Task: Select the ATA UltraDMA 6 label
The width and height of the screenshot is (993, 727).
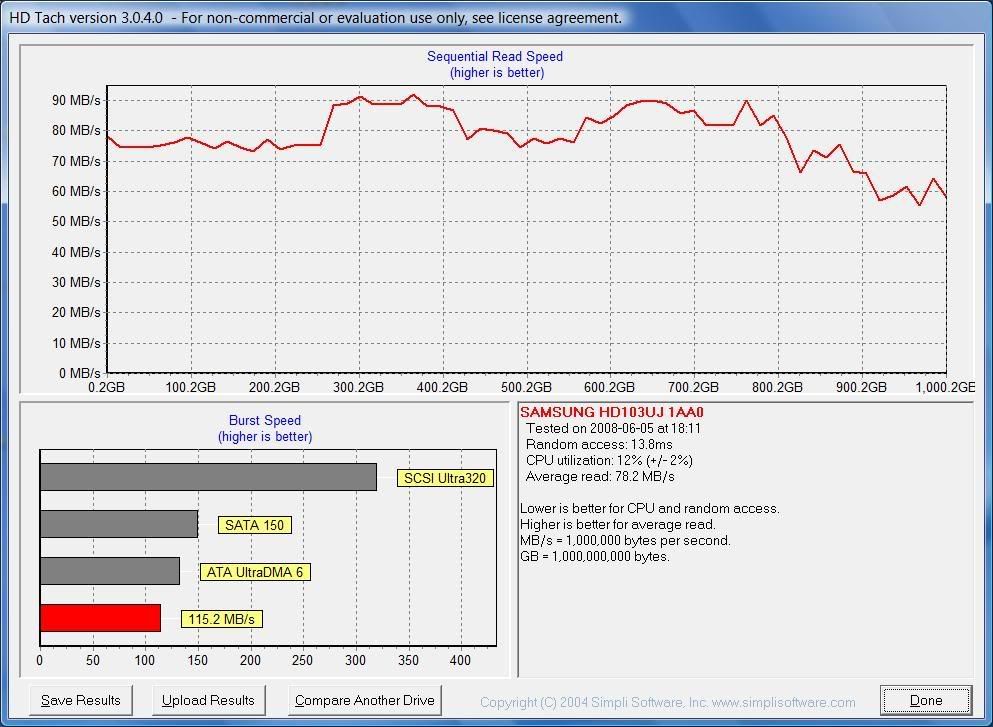Action: pyautogui.click(x=254, y=572)
